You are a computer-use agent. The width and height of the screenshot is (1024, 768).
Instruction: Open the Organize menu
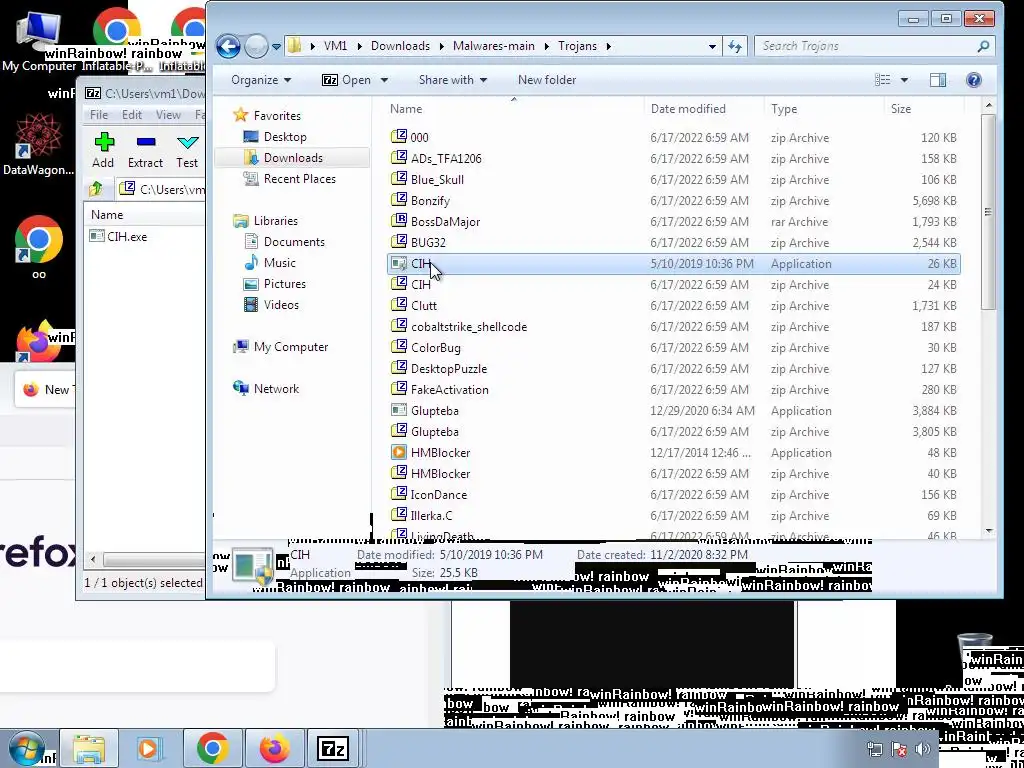coord(261,80)
